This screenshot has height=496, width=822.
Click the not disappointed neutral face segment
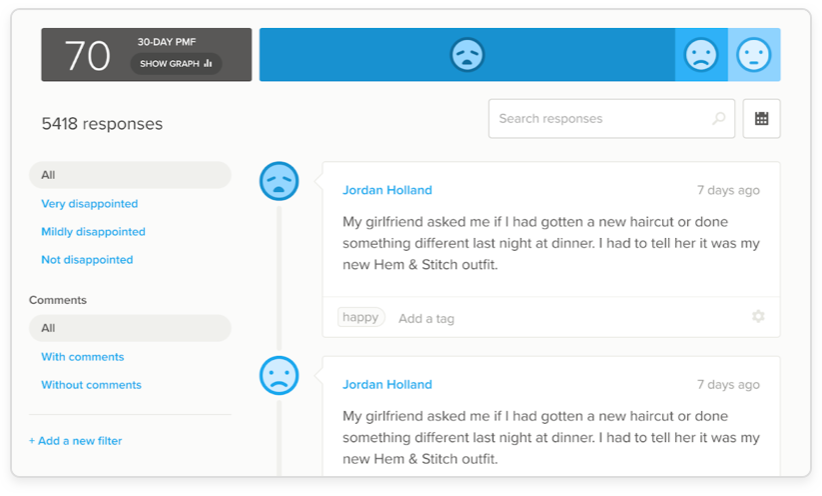pyautogui.click(x=754, y=54)
